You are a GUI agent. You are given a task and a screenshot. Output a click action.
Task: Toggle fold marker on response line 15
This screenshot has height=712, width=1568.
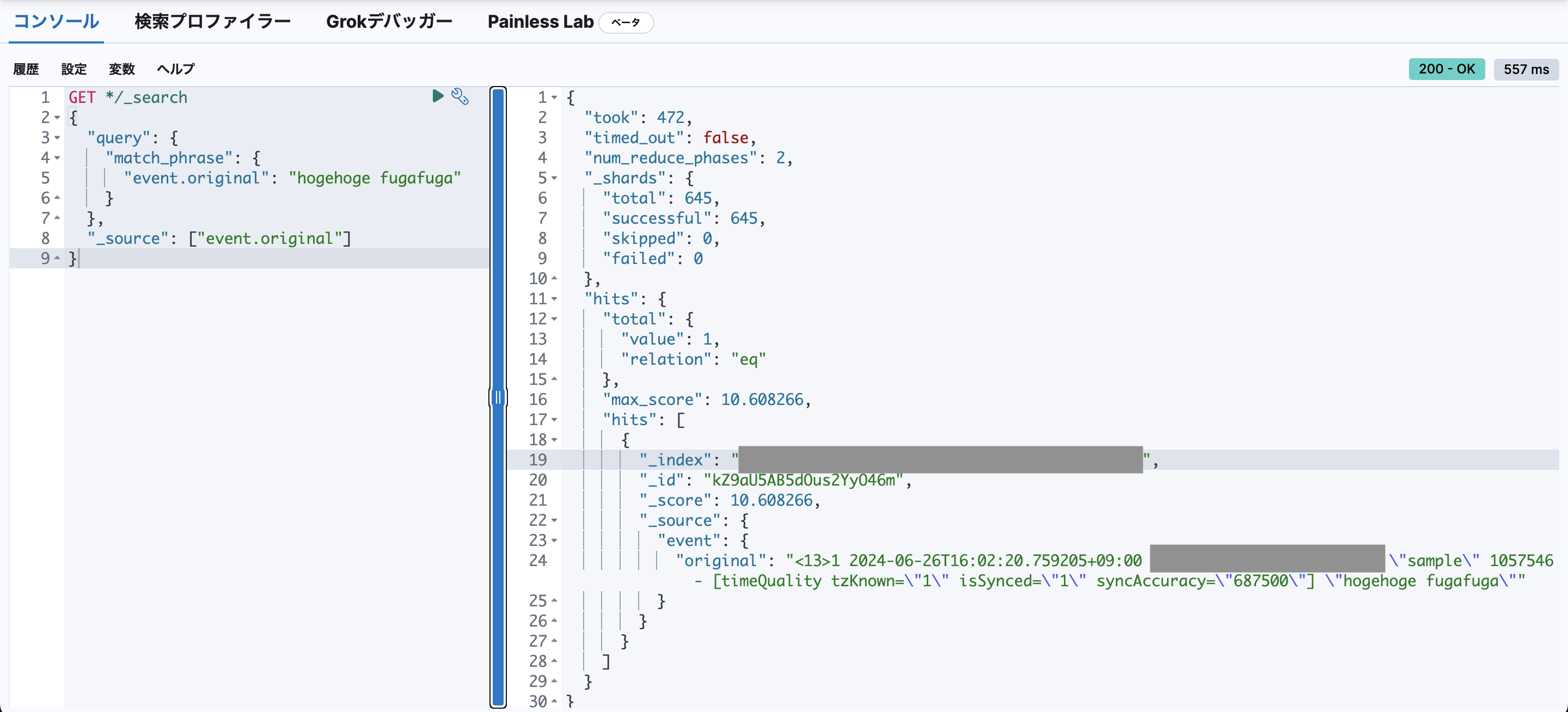(555, 379)
